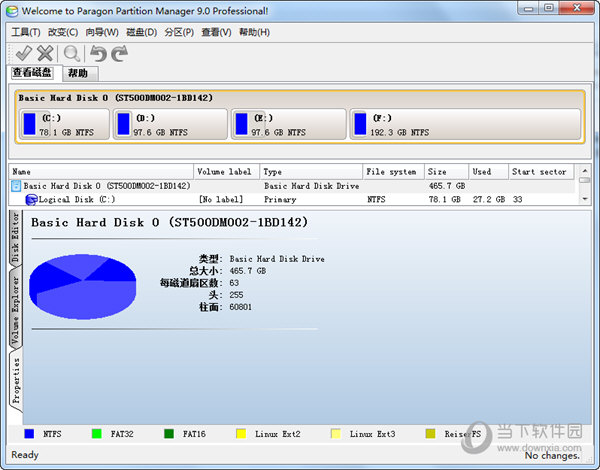The height and width of the screenshot is (470, 600).
Task: Open the 帮助(H) menu
Action: click(x=254, y=32)
